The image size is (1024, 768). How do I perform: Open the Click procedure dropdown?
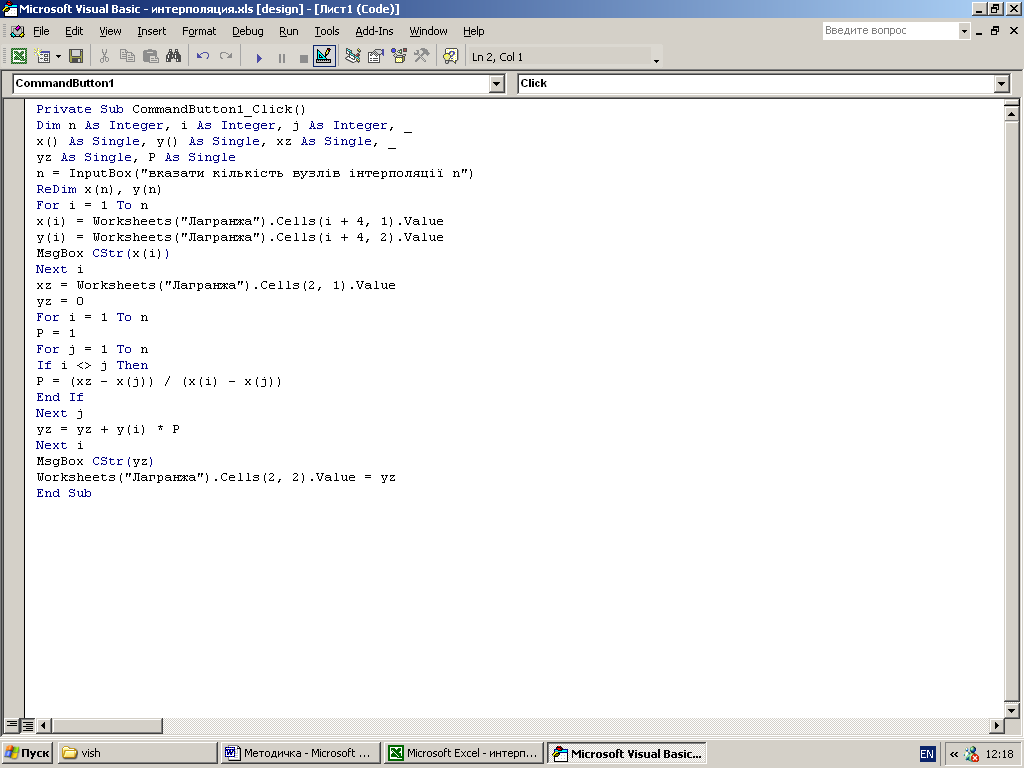coord(1002,84)
